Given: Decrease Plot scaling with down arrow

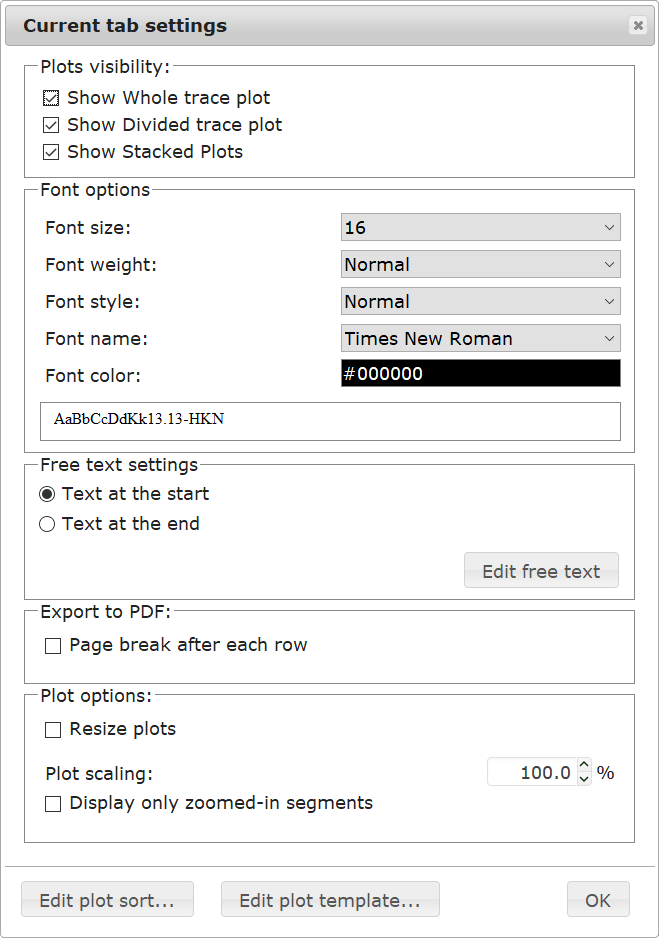Looking at the screenshot, I should [x=584, y=779].
